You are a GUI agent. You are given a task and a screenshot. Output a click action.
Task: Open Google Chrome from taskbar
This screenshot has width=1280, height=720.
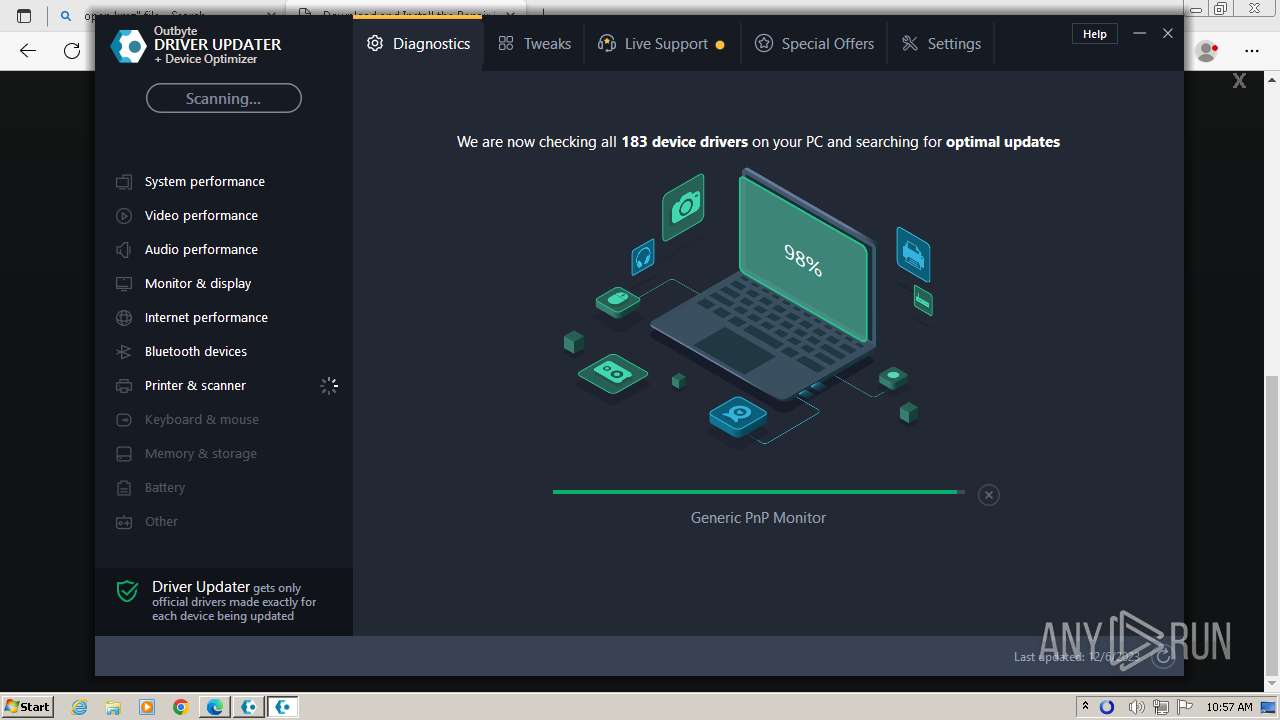tap(180, 707)
